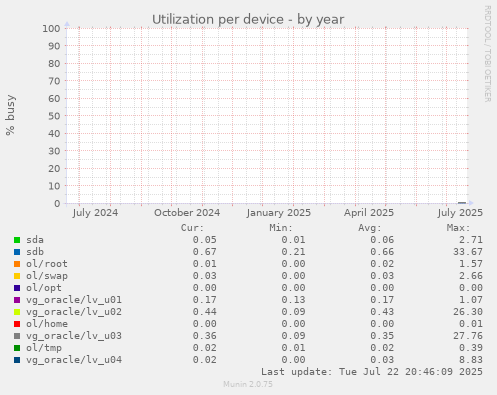Click vg_oracle/lv_u01 minimum value 0.13
This screenshot has height=395, width=497.
[293, 300]
